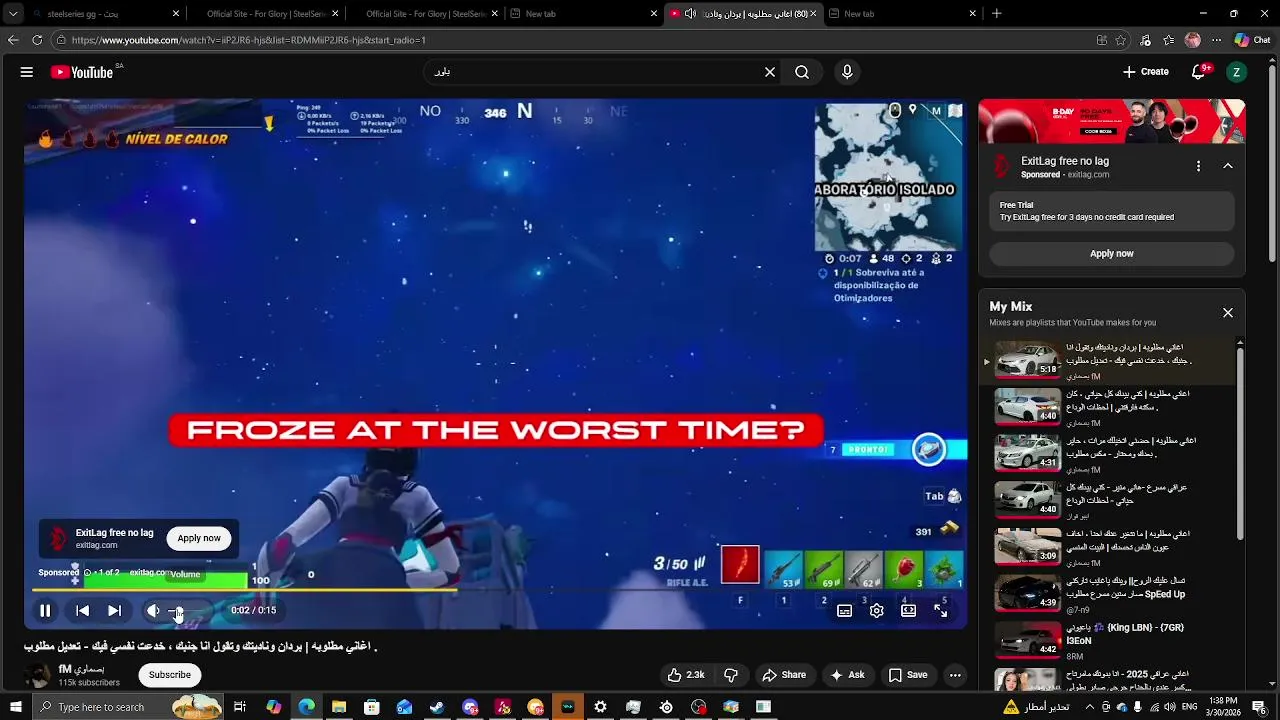Clear the YouTube search box text
The height and width of the screenshot is (720, 1280).
point(770,72)
